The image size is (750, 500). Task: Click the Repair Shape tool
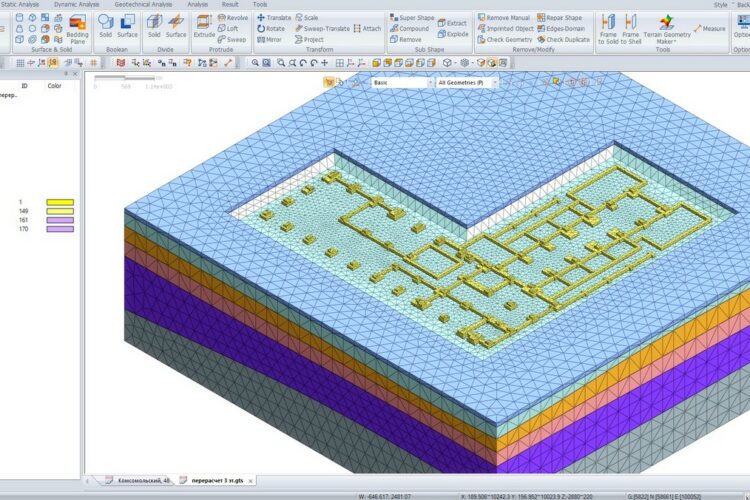tap(564, 18)
